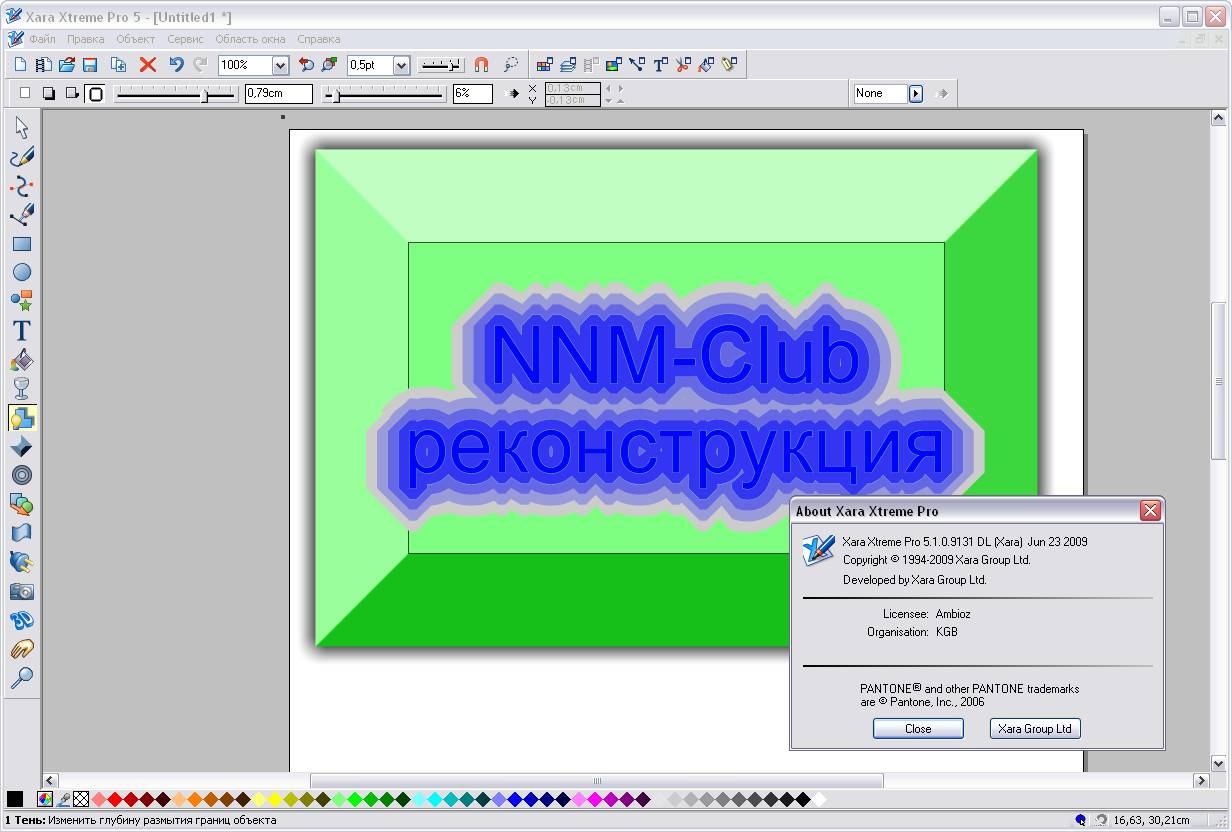1232x832 pixels.
Task: Click the vertical scrollbar thumb
Action: 1219,381
